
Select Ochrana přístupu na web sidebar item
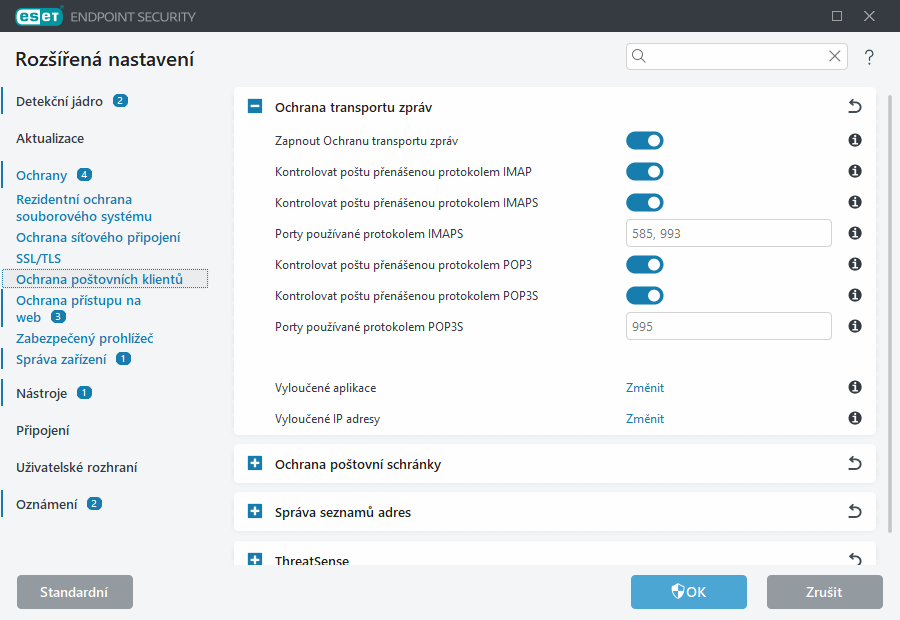(78, 300)
